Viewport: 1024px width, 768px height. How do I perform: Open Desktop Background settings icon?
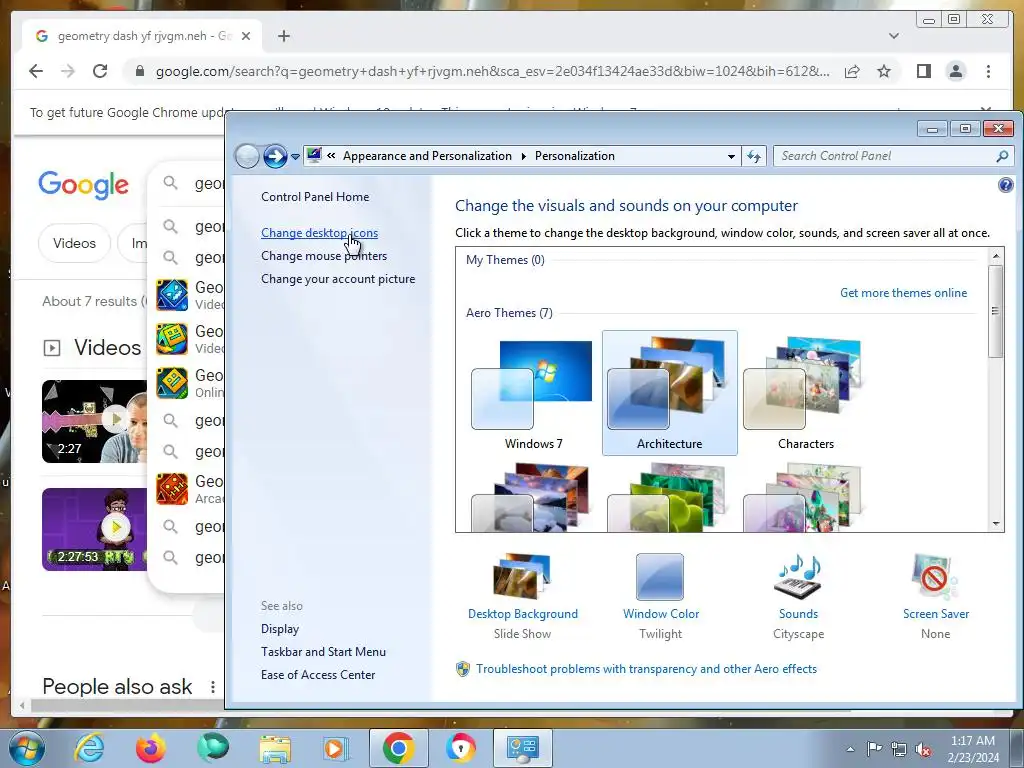522,576
